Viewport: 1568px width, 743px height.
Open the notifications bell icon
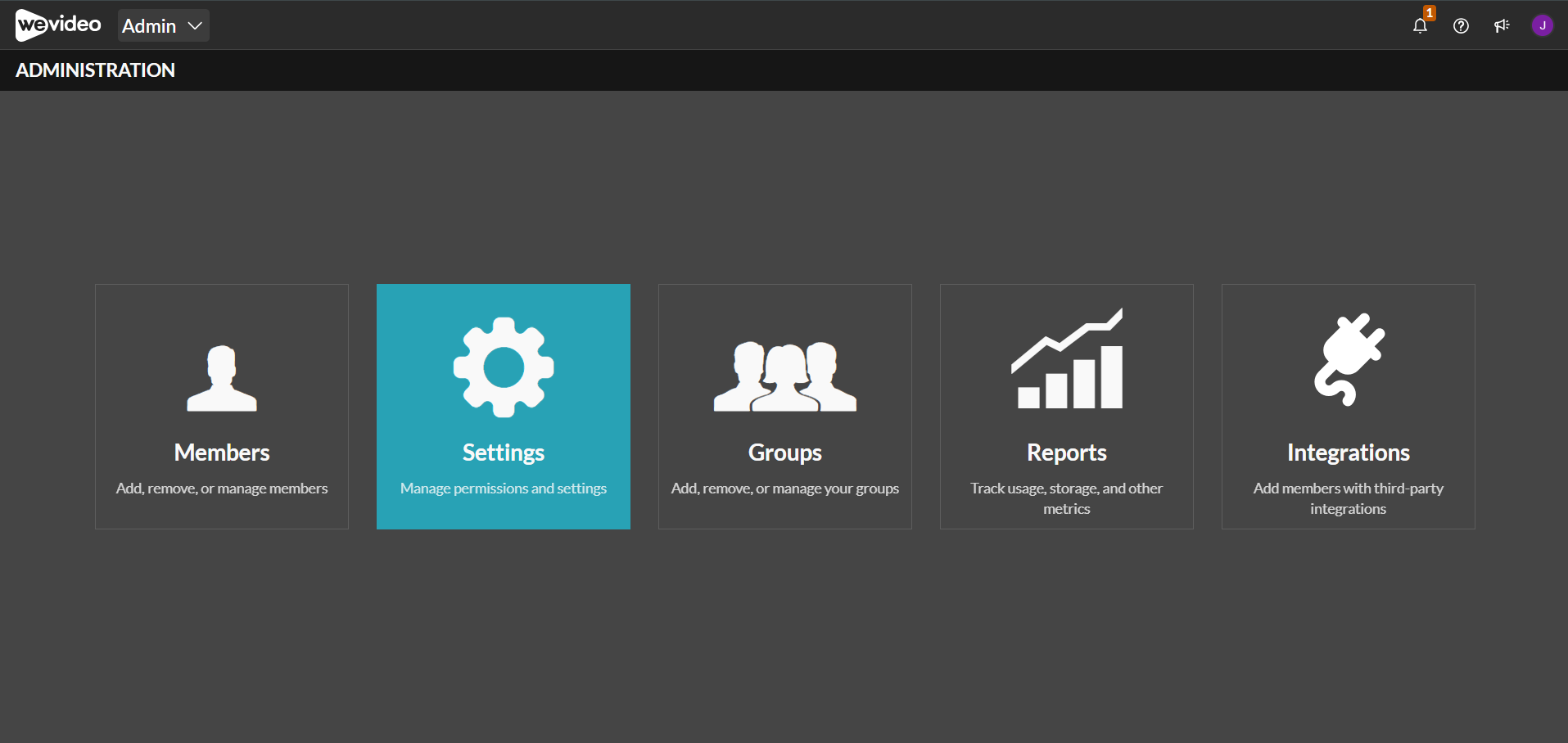pyautogui.click(x=1420, y=25)
